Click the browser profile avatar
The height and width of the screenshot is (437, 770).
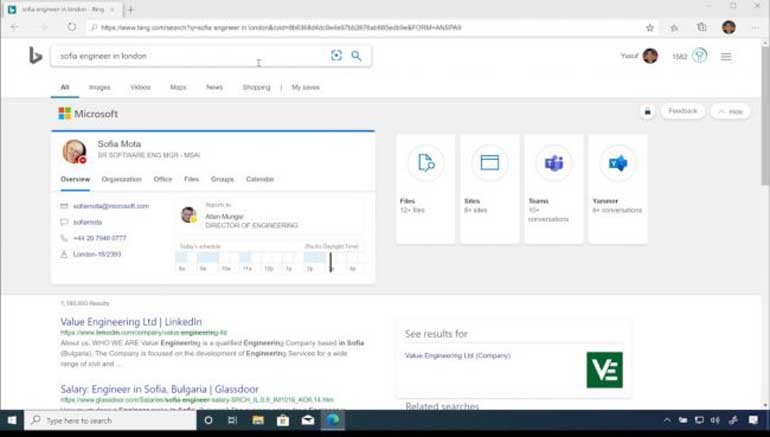tap(729, 27)
